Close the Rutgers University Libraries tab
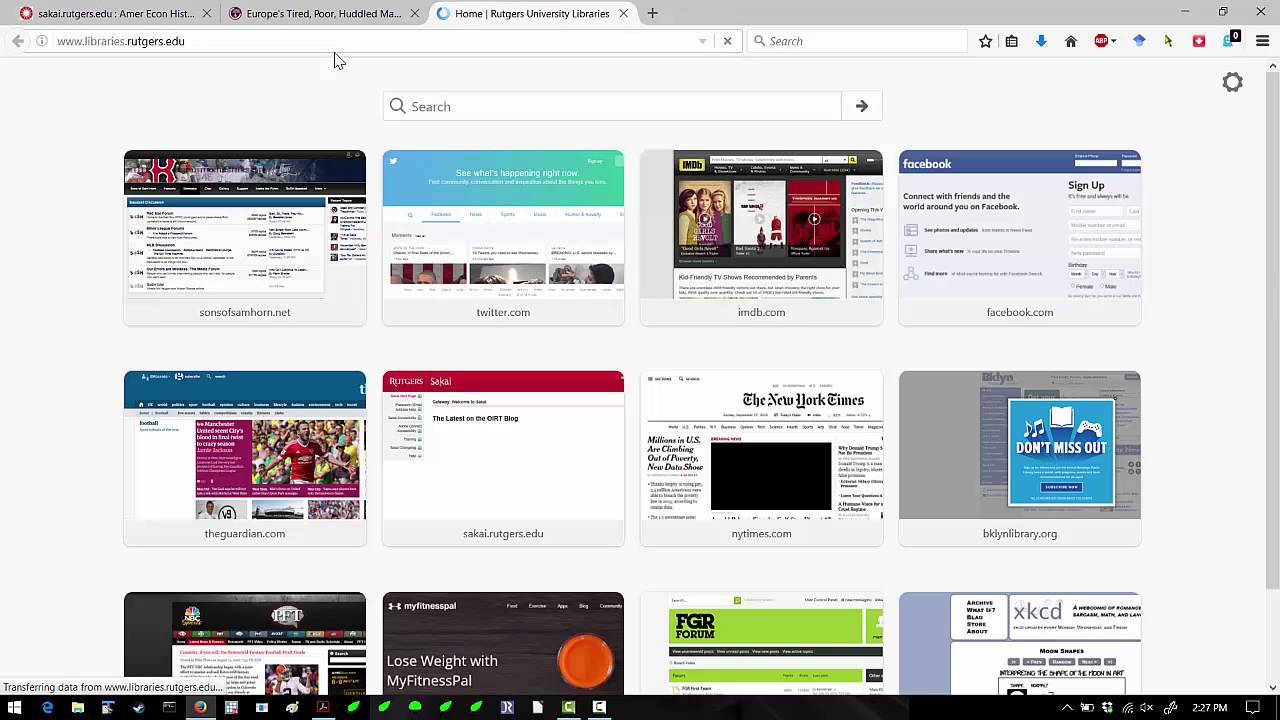 623,14
